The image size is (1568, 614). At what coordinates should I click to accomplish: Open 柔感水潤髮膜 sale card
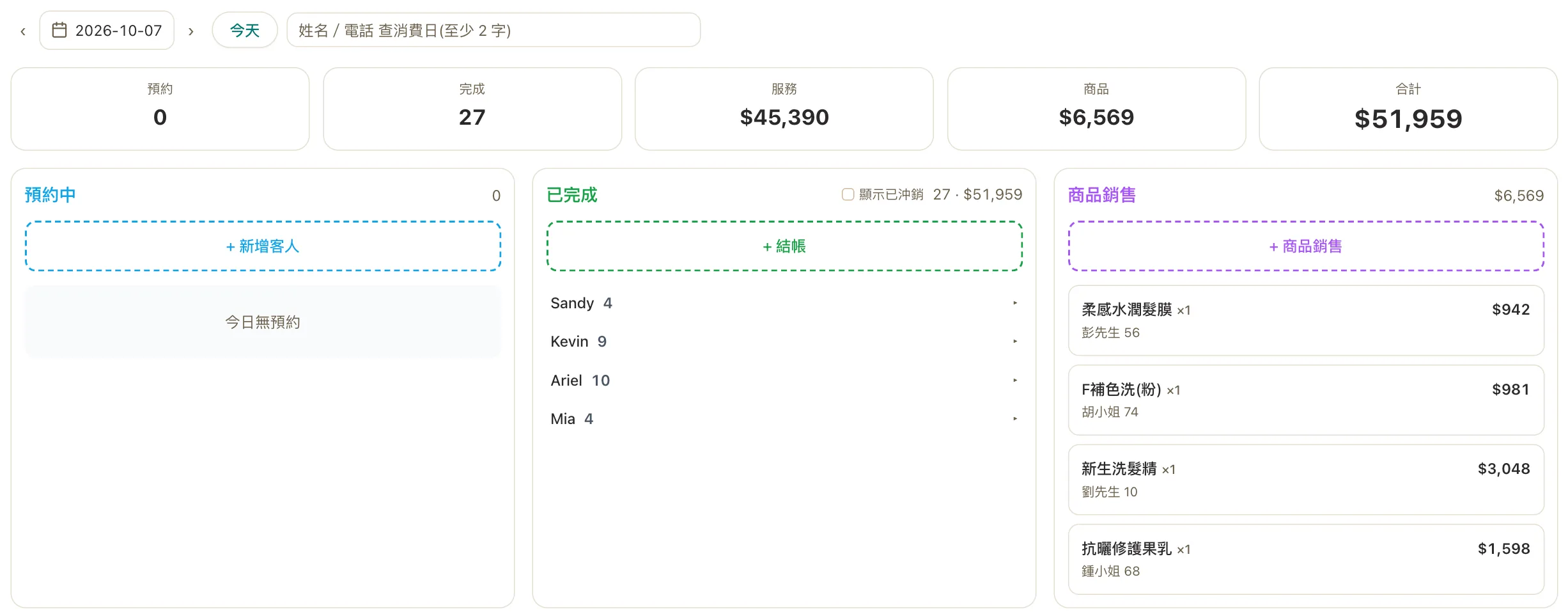pyautogui.click(x=1306, y=320)
